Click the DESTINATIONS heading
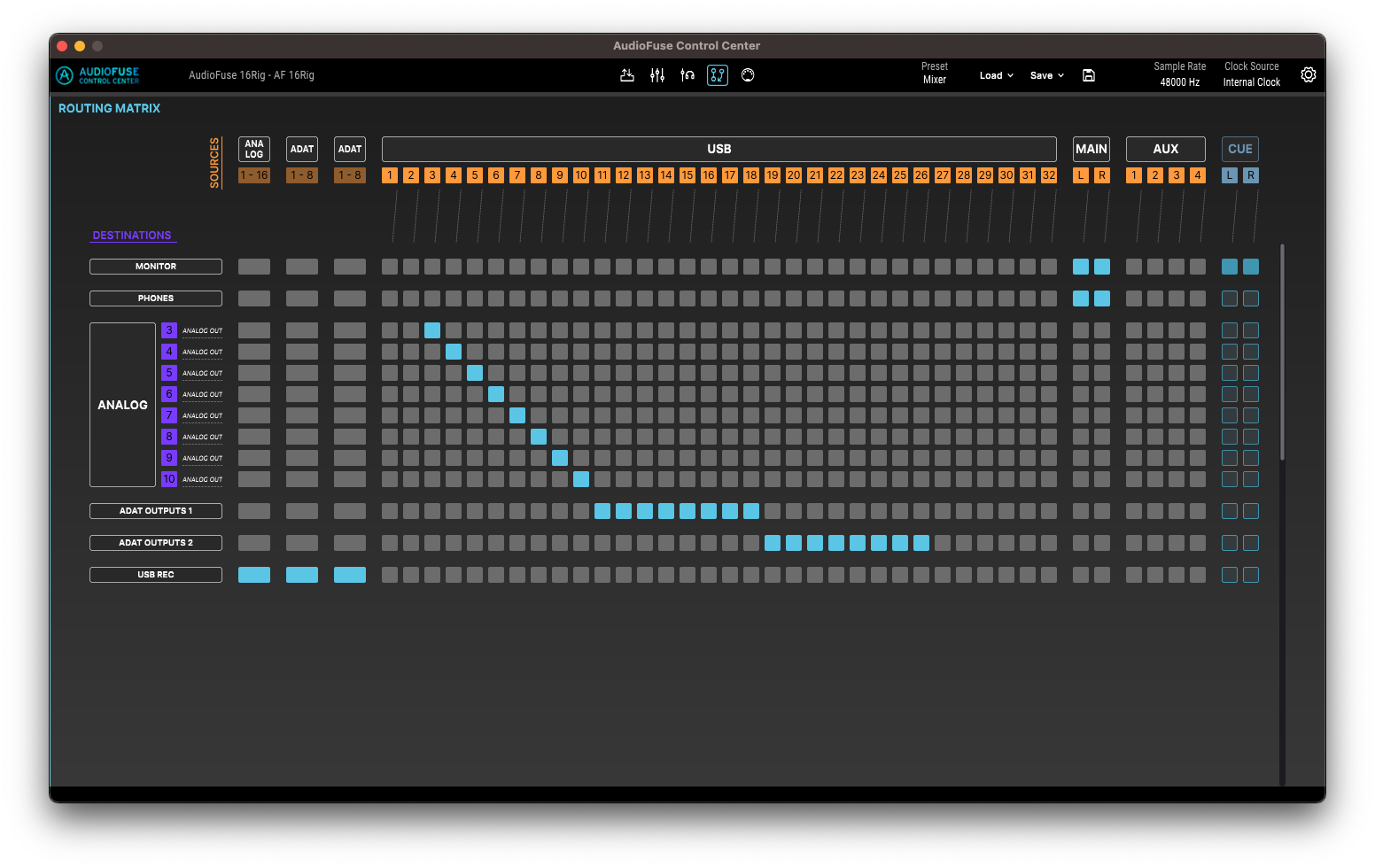 click(x=132, y=236)
